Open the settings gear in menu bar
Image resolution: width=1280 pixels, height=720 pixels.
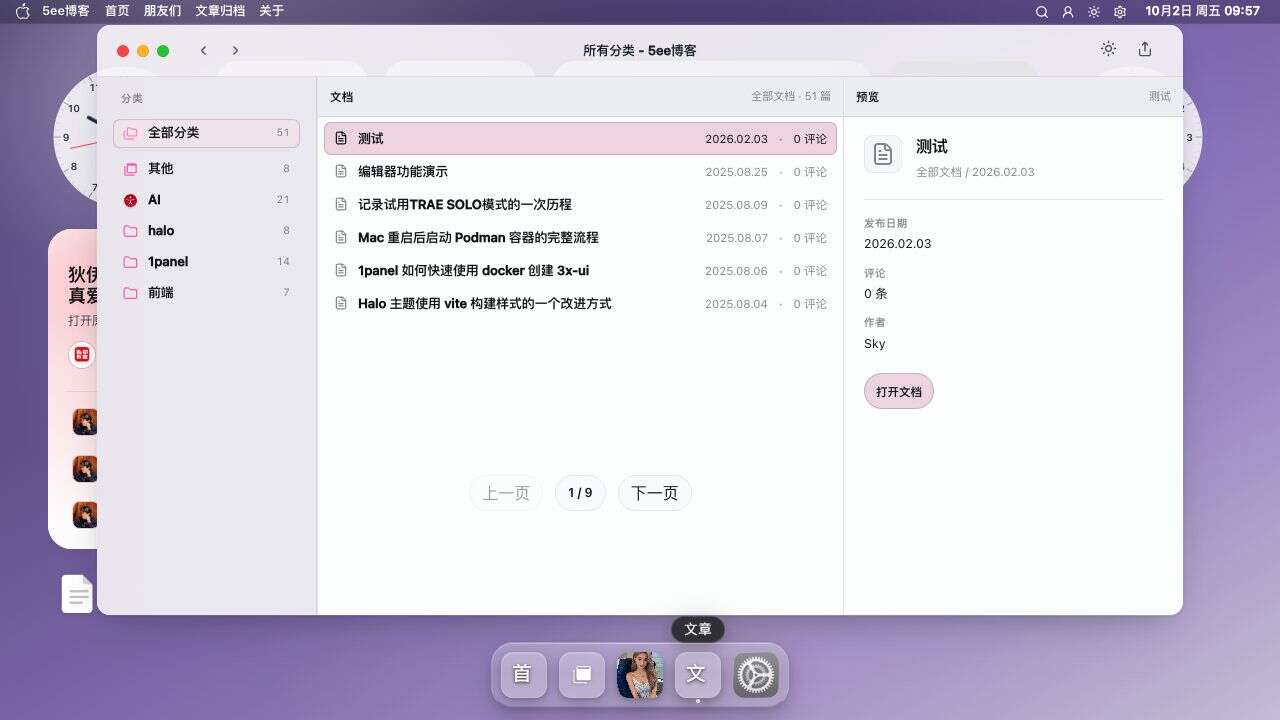coord(1120,12)
